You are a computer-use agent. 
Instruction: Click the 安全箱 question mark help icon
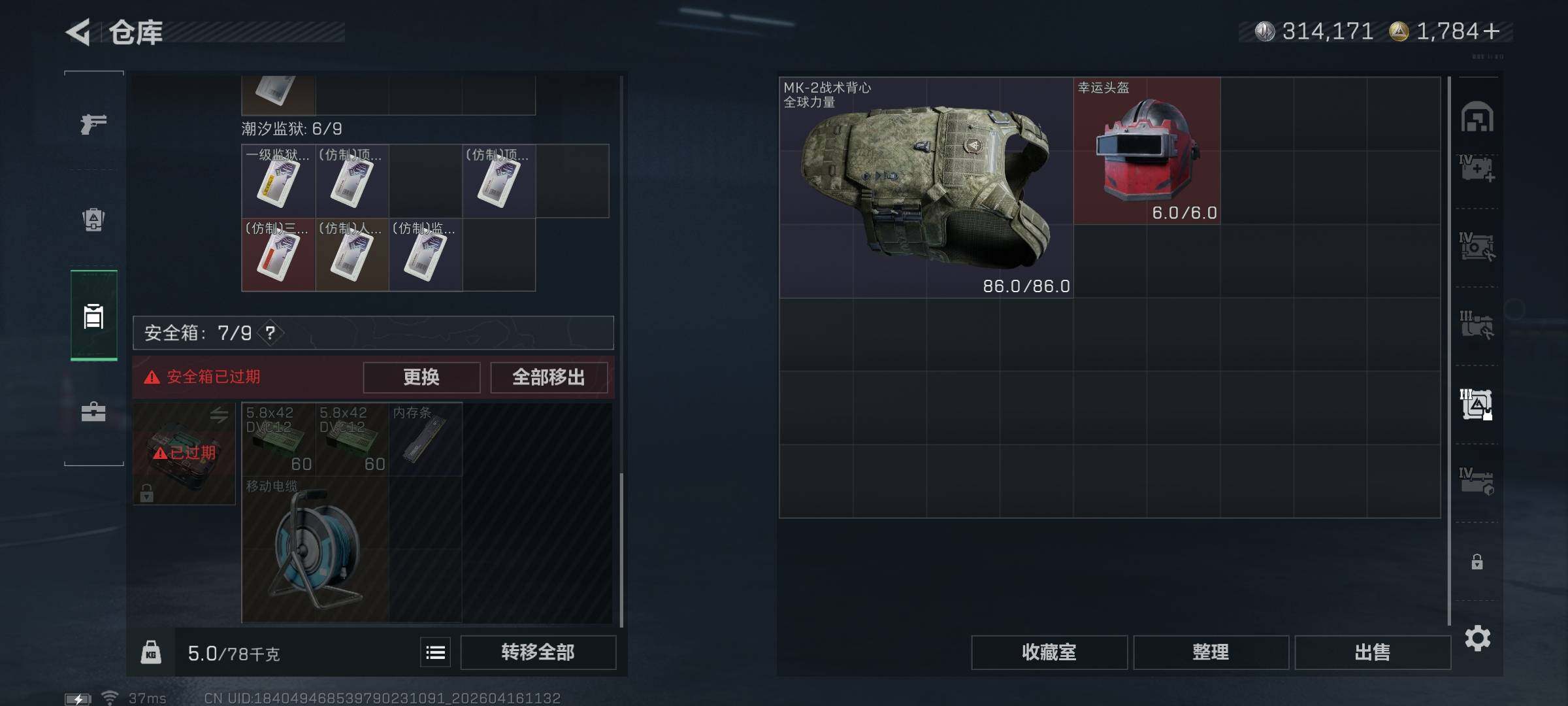click(x=270, y=333)
